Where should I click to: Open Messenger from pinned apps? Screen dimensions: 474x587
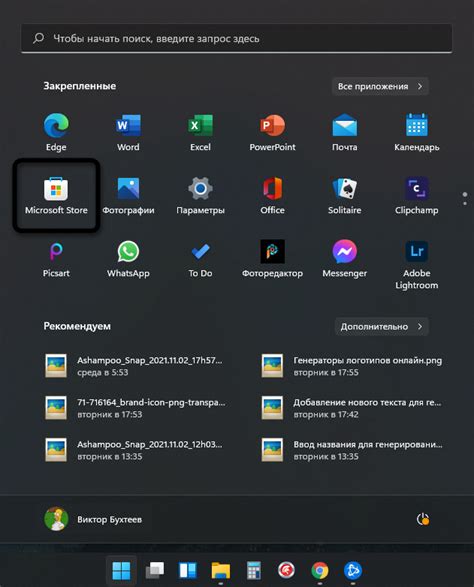pyautogui.click(x=344, y=259)
